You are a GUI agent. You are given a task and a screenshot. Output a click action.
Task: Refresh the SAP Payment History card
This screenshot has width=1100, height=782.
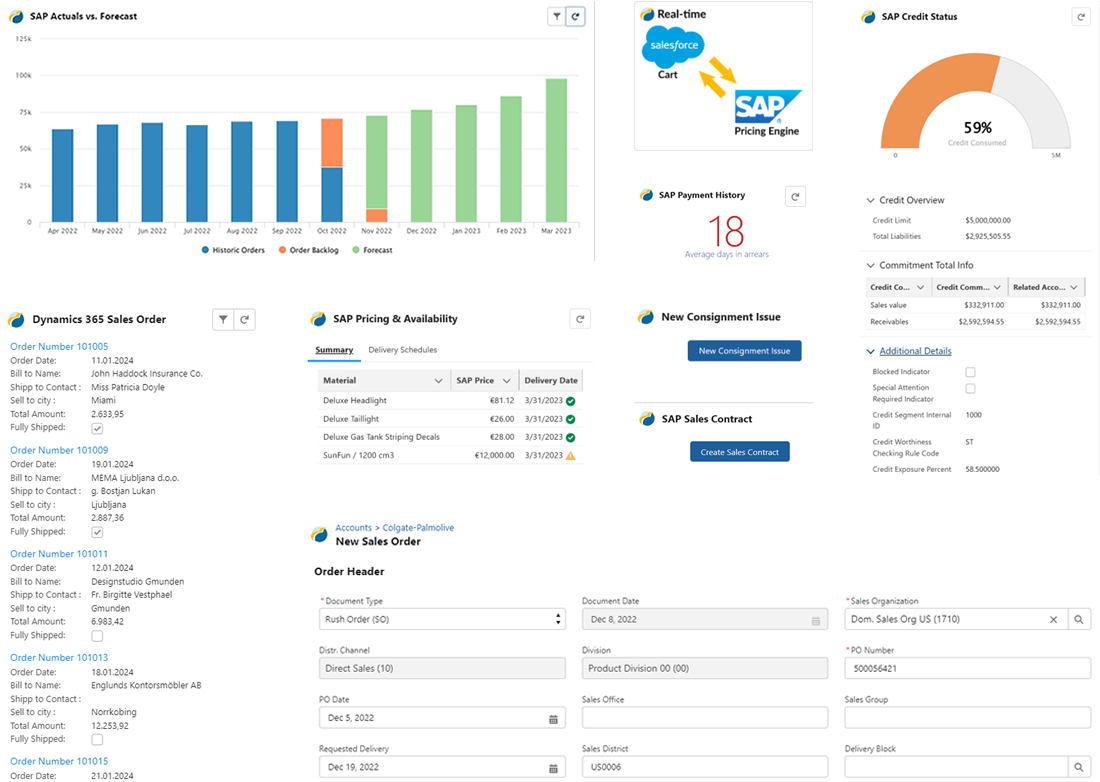pos(795,196)
